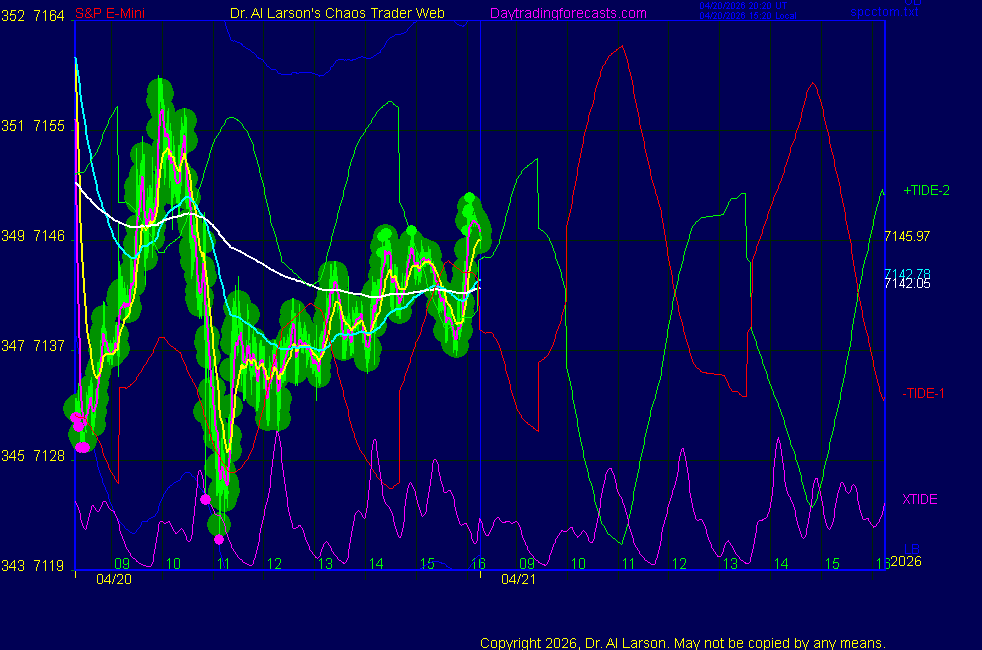The image size is (982, 650).
Task: Click the magenta dot at the opening price low
Action: click(x=82, y=446)
